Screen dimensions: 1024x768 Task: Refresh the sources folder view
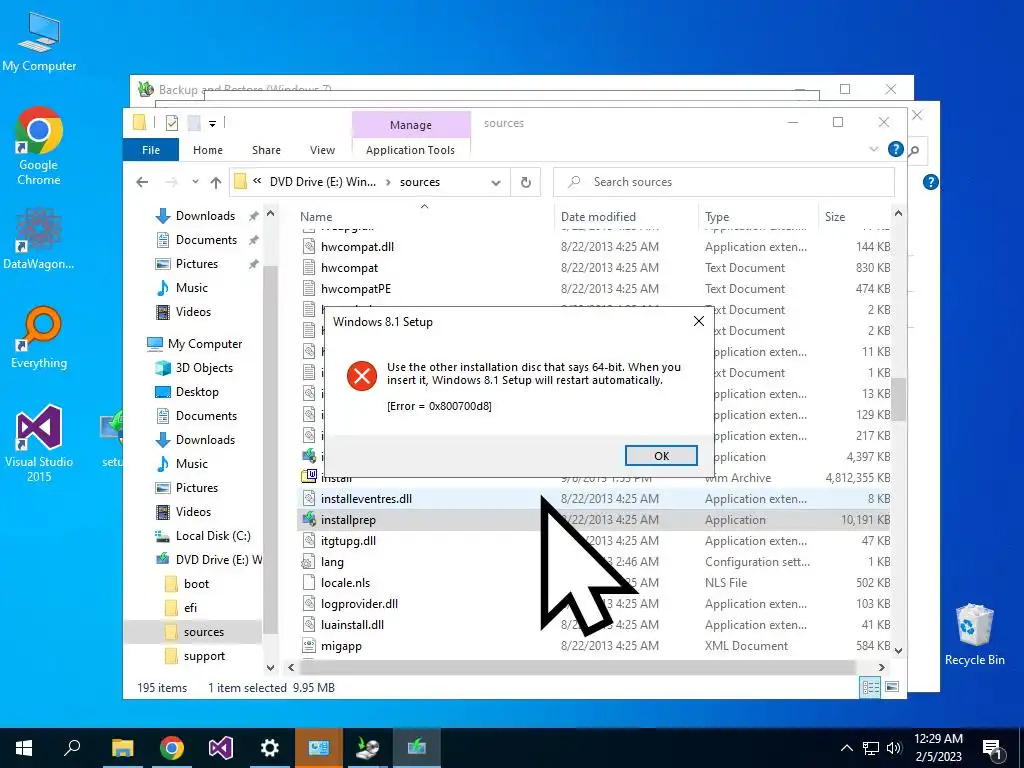pos(526,182)
